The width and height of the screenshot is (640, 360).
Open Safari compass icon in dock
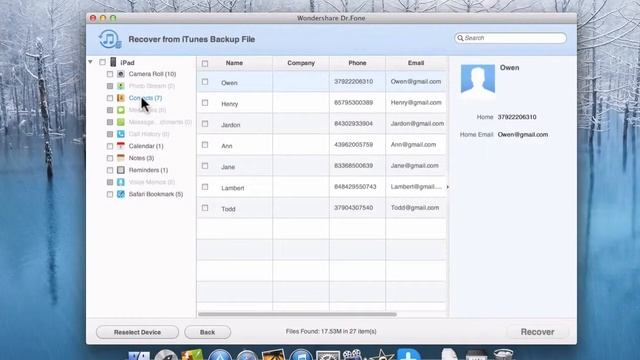click(x=247, y=355)
